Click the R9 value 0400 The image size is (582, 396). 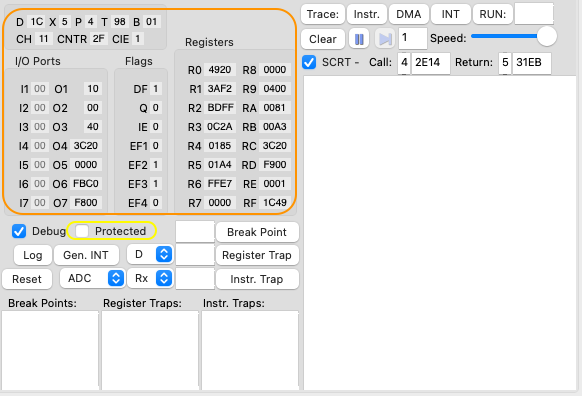pos(275,89)
